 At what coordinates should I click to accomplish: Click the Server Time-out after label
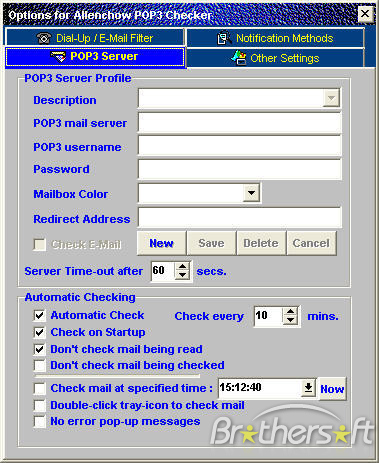click(84, 271)
